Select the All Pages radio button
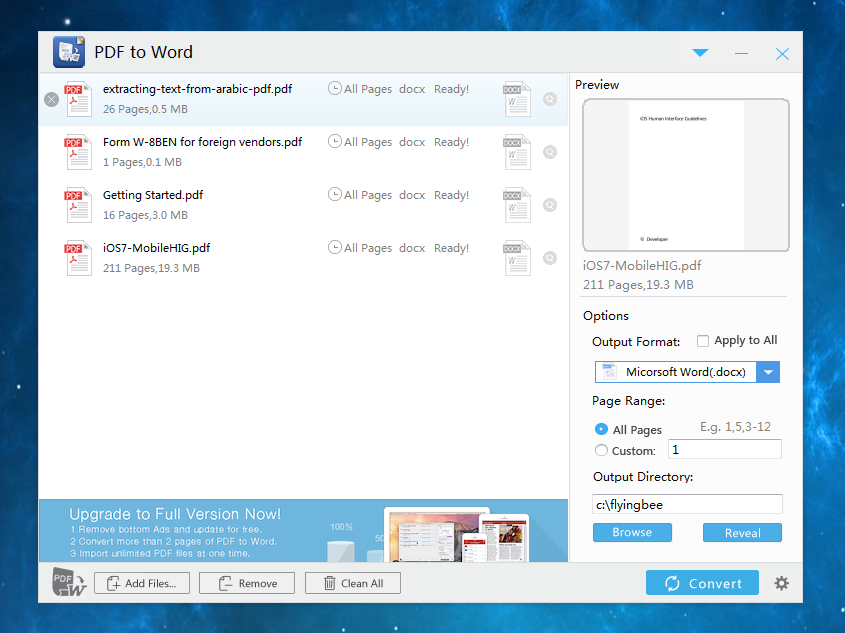 (601, 429)
